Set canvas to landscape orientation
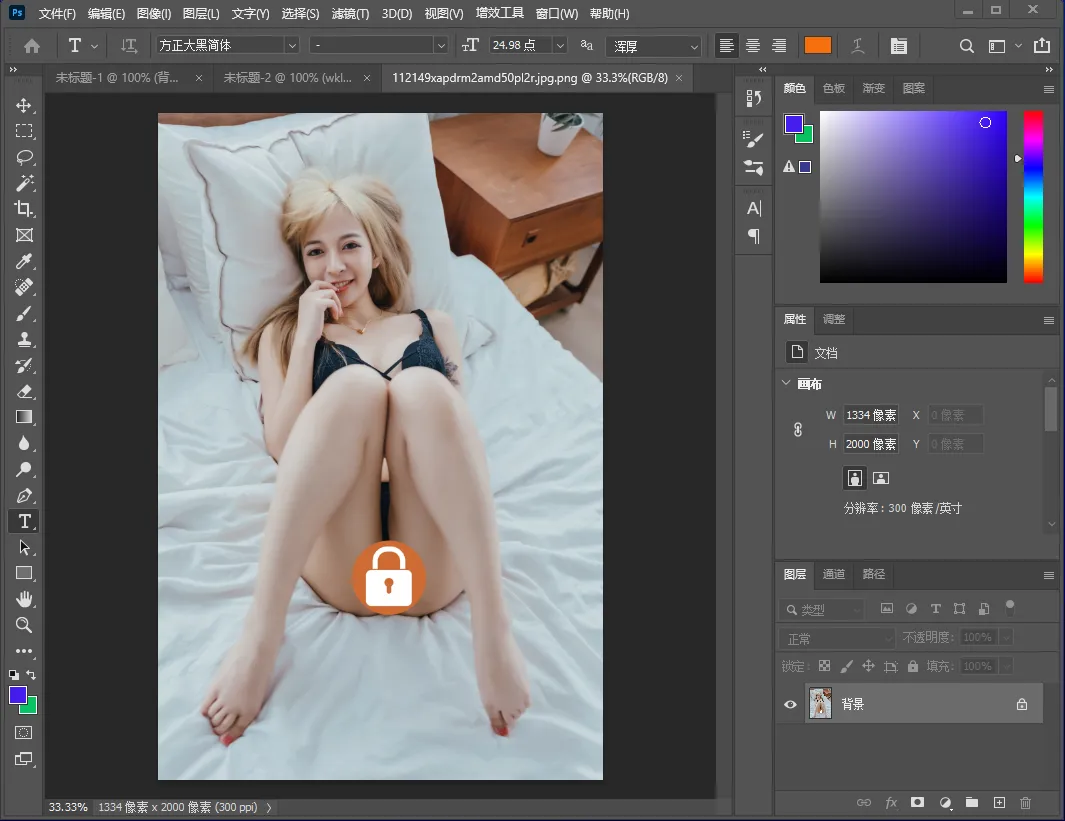This screenshot has height=821, width=1065. pyautogui.click(x=881, y=478)
